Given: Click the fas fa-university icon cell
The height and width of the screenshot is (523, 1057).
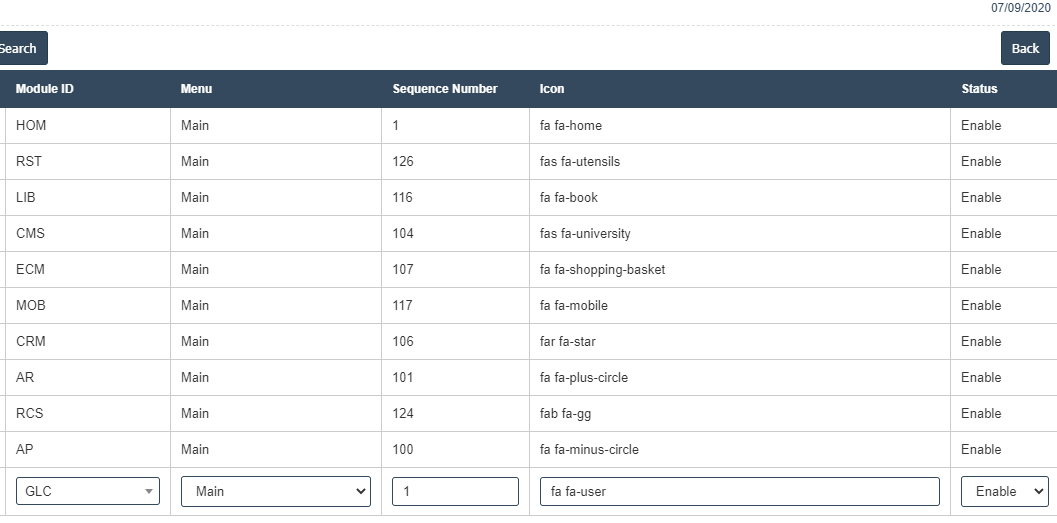Looking at the screenshot, I should [x=585, y=233].
